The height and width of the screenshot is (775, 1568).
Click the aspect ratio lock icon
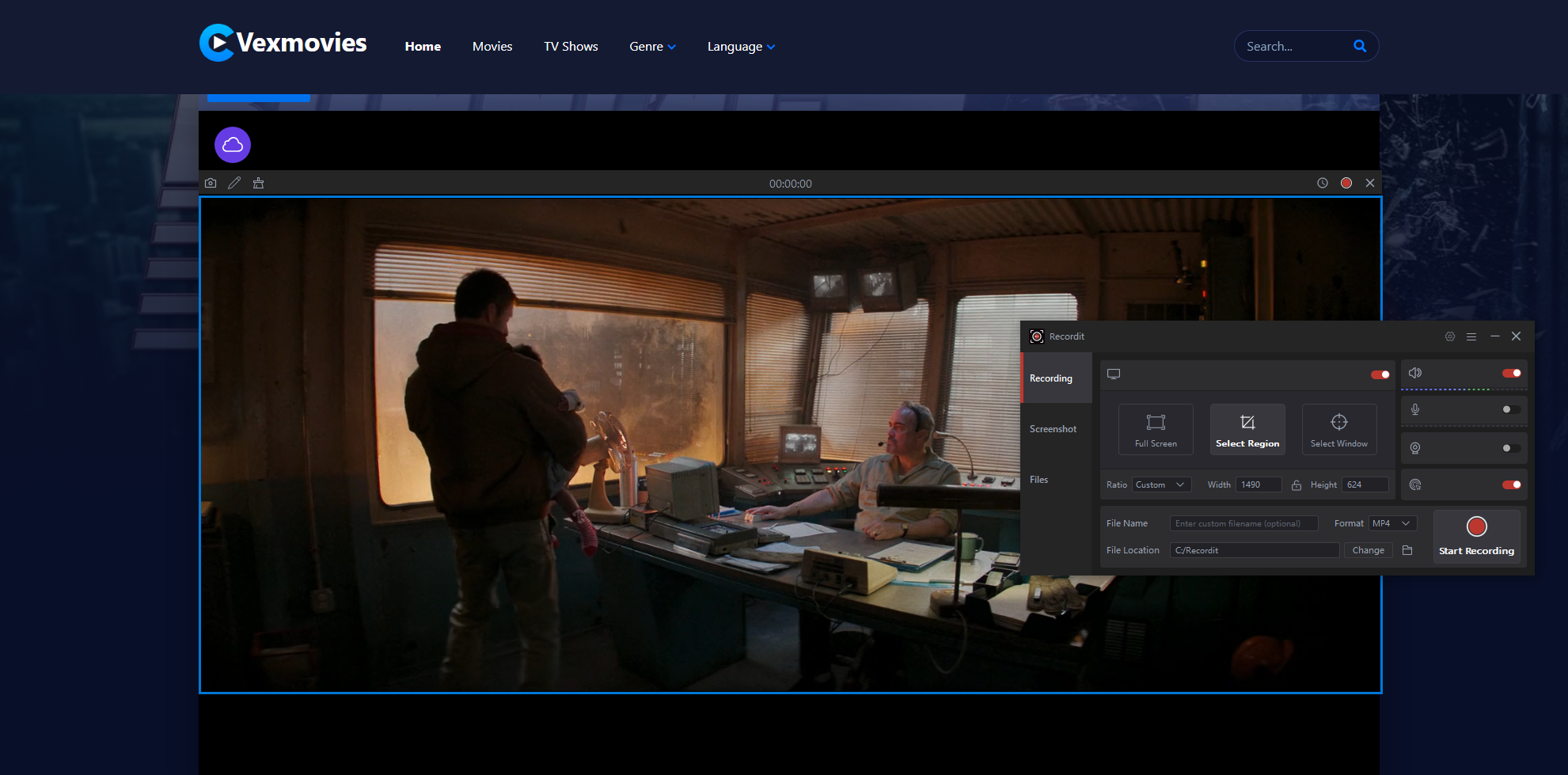coord(1297,485)
